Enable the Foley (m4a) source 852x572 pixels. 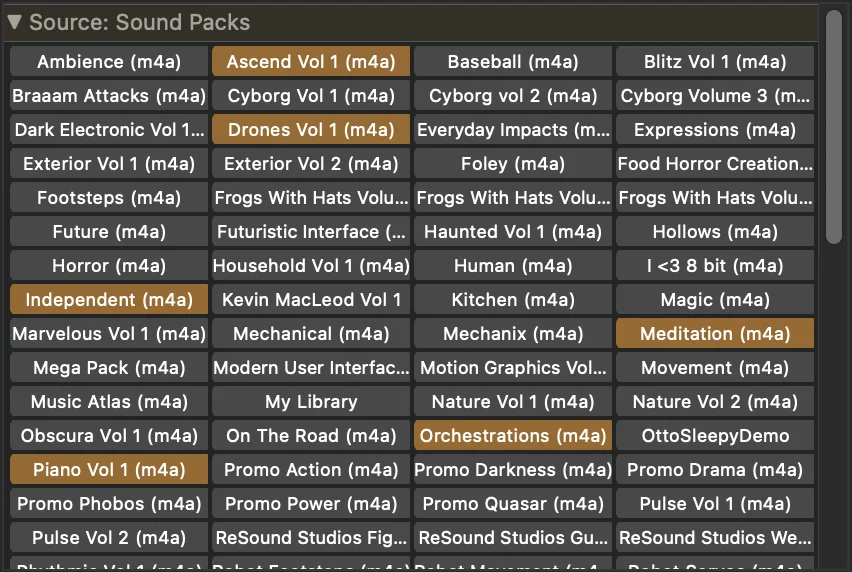point(513,164)
